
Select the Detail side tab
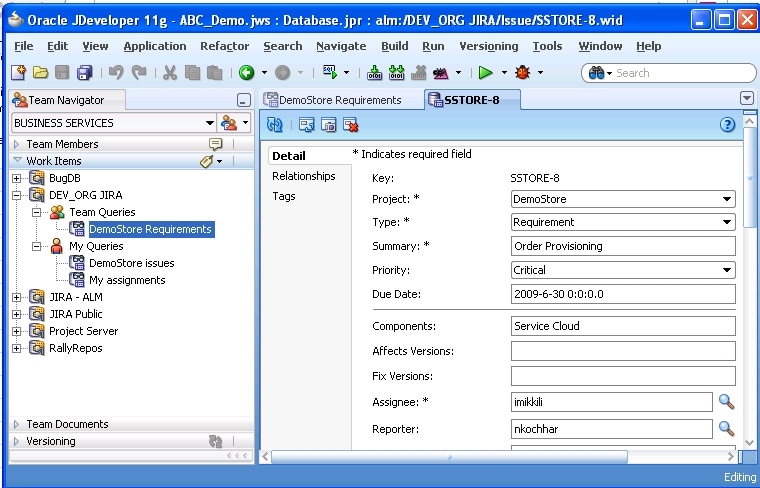pos(289,156)
